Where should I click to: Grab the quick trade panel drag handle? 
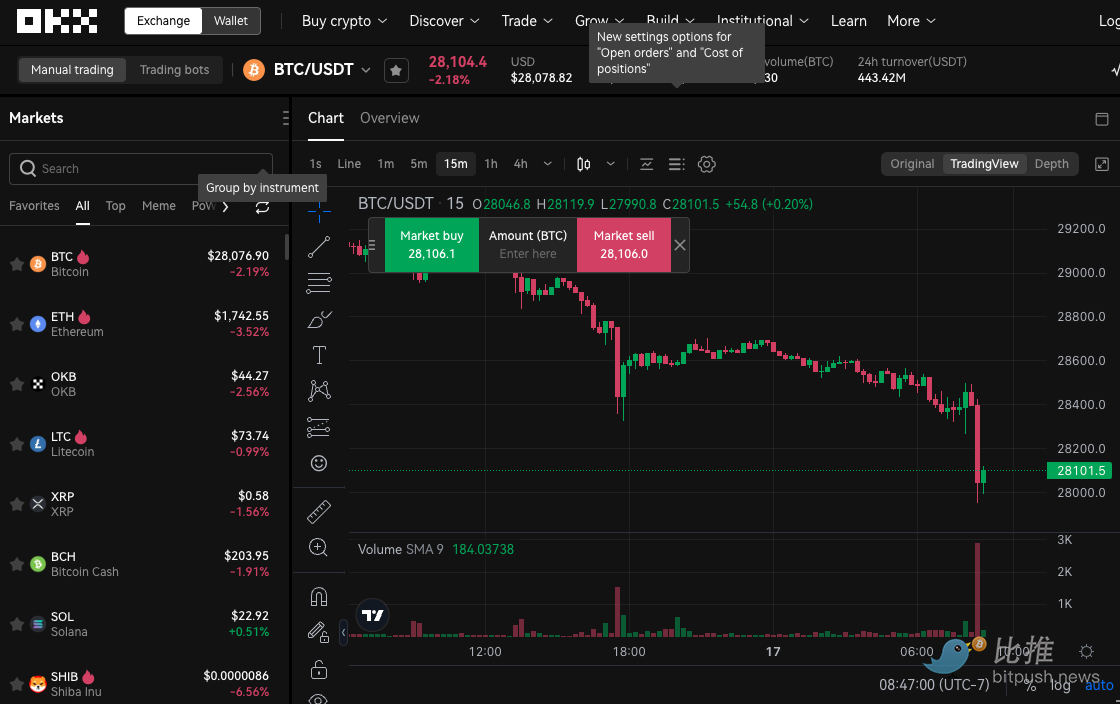(372, 245)
